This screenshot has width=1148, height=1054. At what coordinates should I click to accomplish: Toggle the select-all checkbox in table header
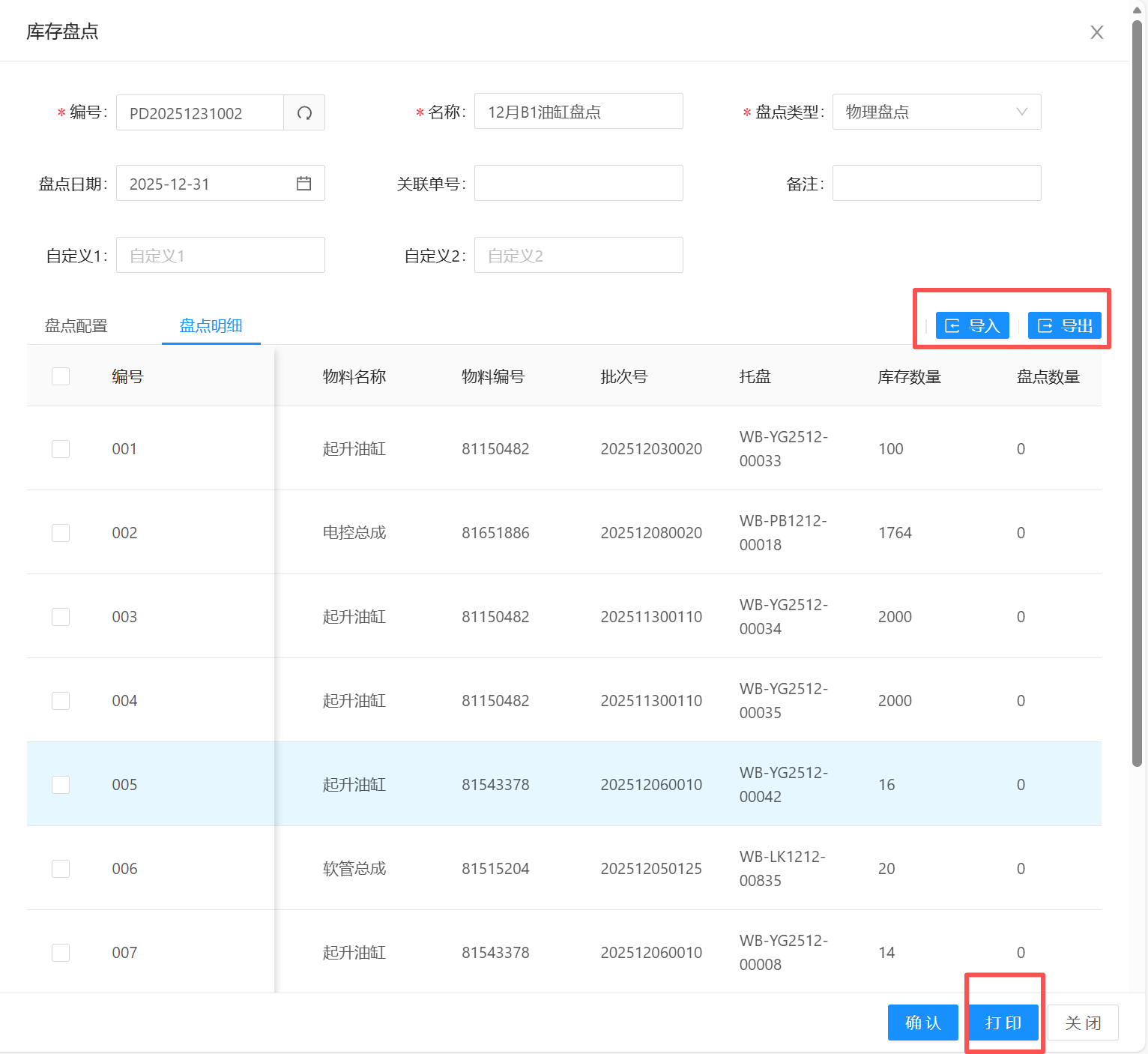(61, 376)
